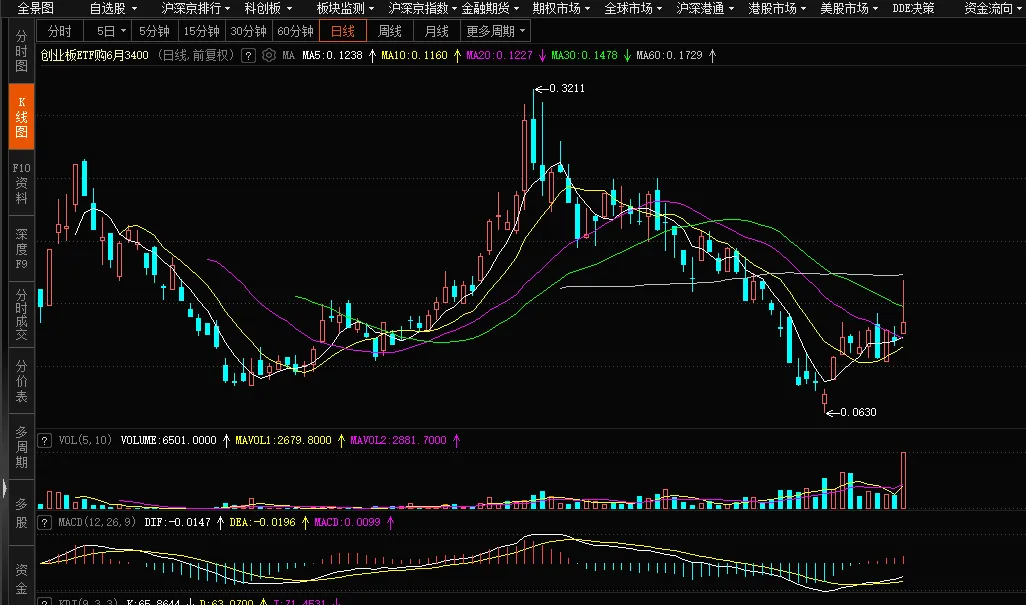Expand the 更多周期 dropdown
1026x605 pixels.
coord(495,31)
